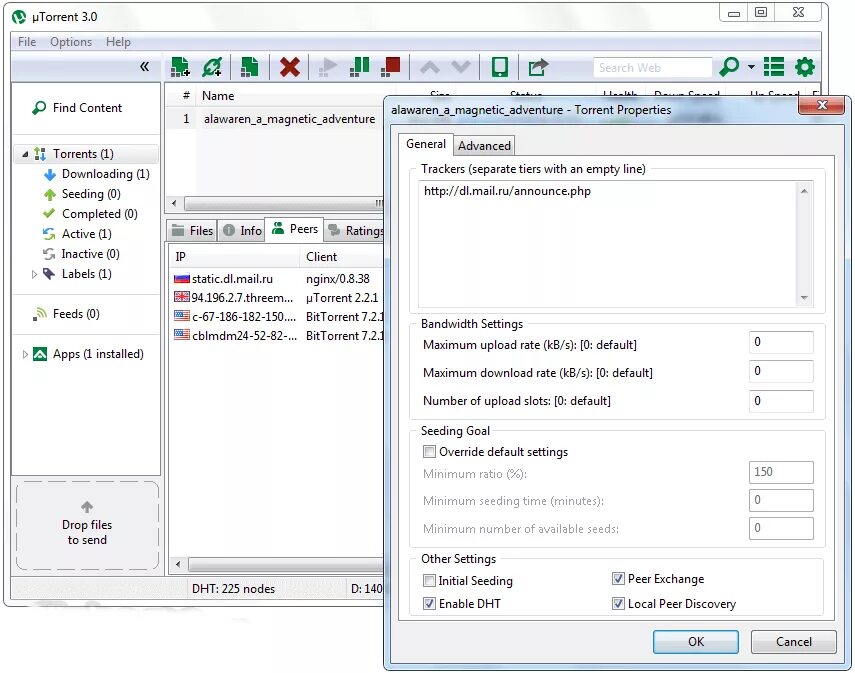Select Feeds (0) in sidebar
The image size is (855, 673).
(66, 314)
